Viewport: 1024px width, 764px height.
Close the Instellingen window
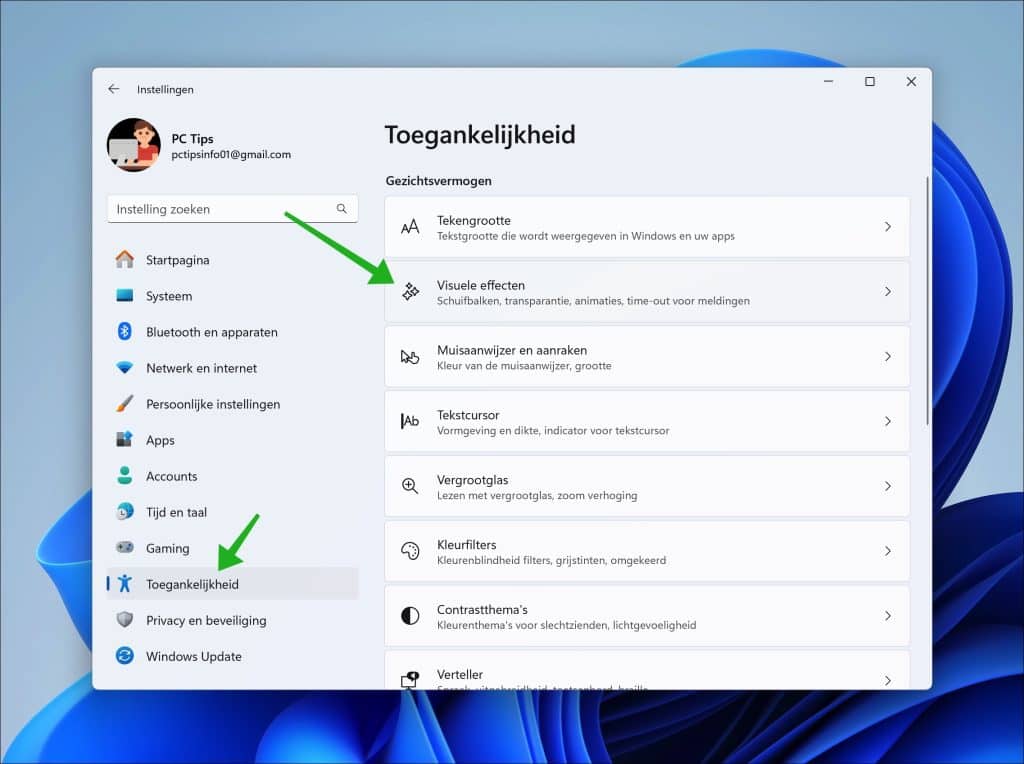[x=911, y=82]
